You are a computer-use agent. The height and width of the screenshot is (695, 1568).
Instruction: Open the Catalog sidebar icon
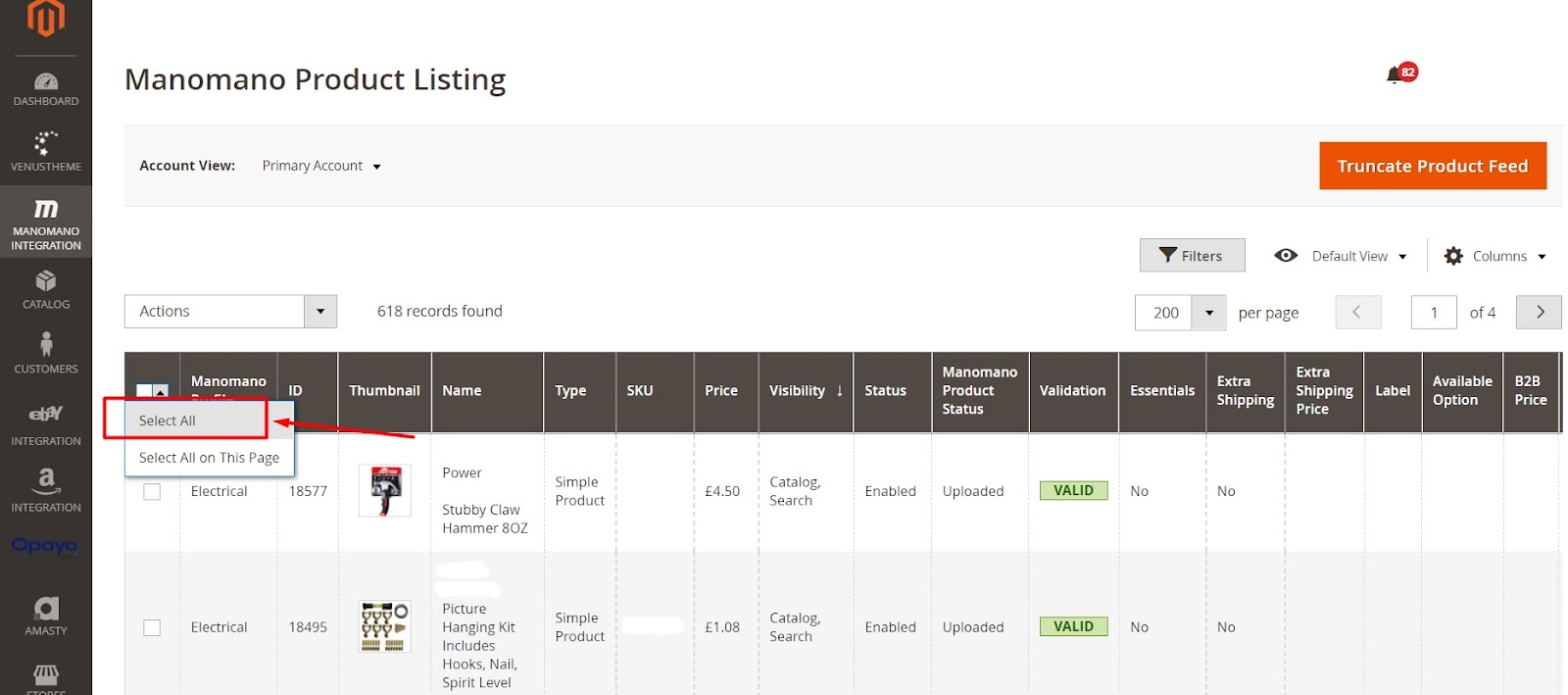[46, 290]
